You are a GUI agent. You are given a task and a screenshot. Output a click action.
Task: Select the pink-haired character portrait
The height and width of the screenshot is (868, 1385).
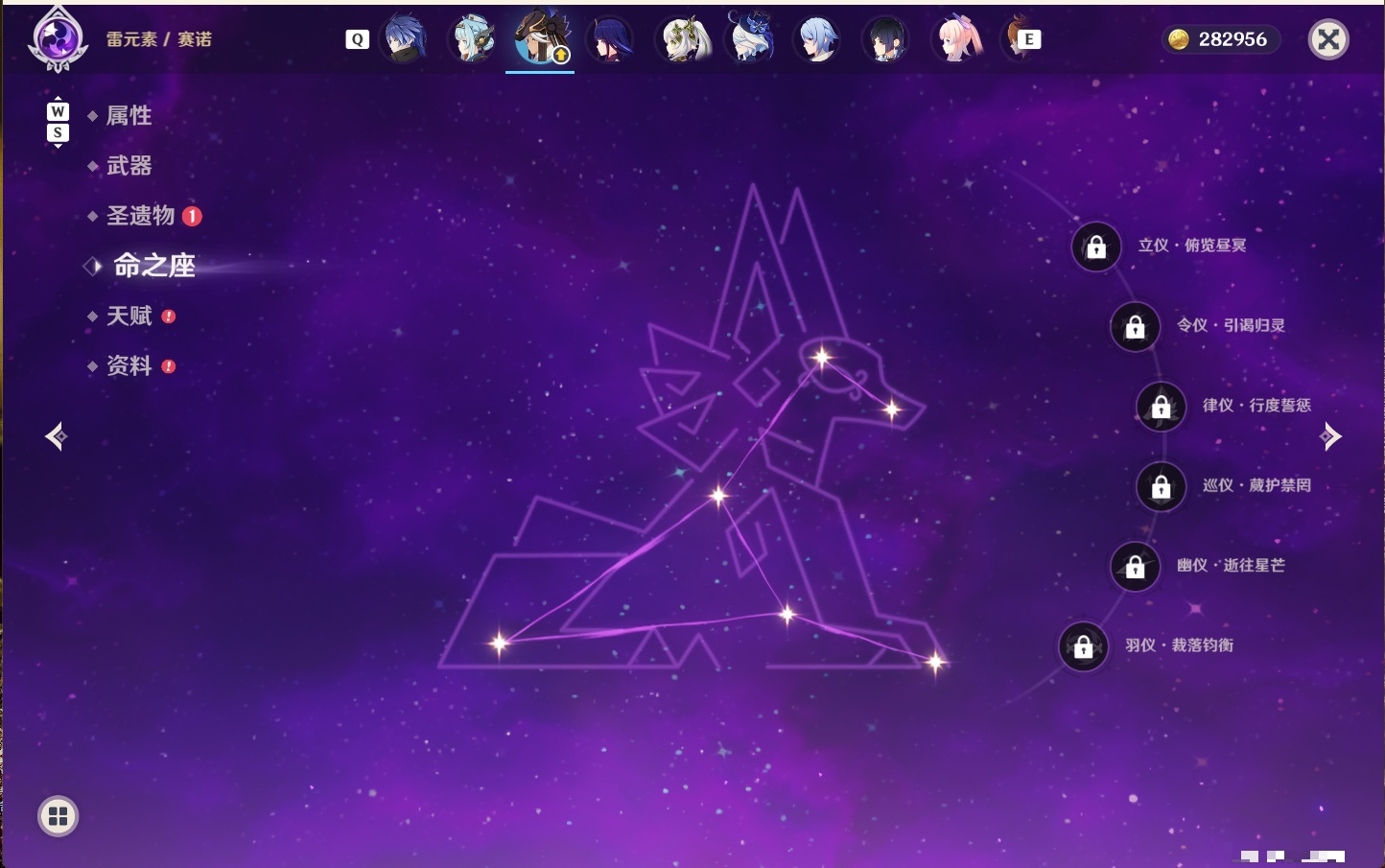click(x=957, y=39)
